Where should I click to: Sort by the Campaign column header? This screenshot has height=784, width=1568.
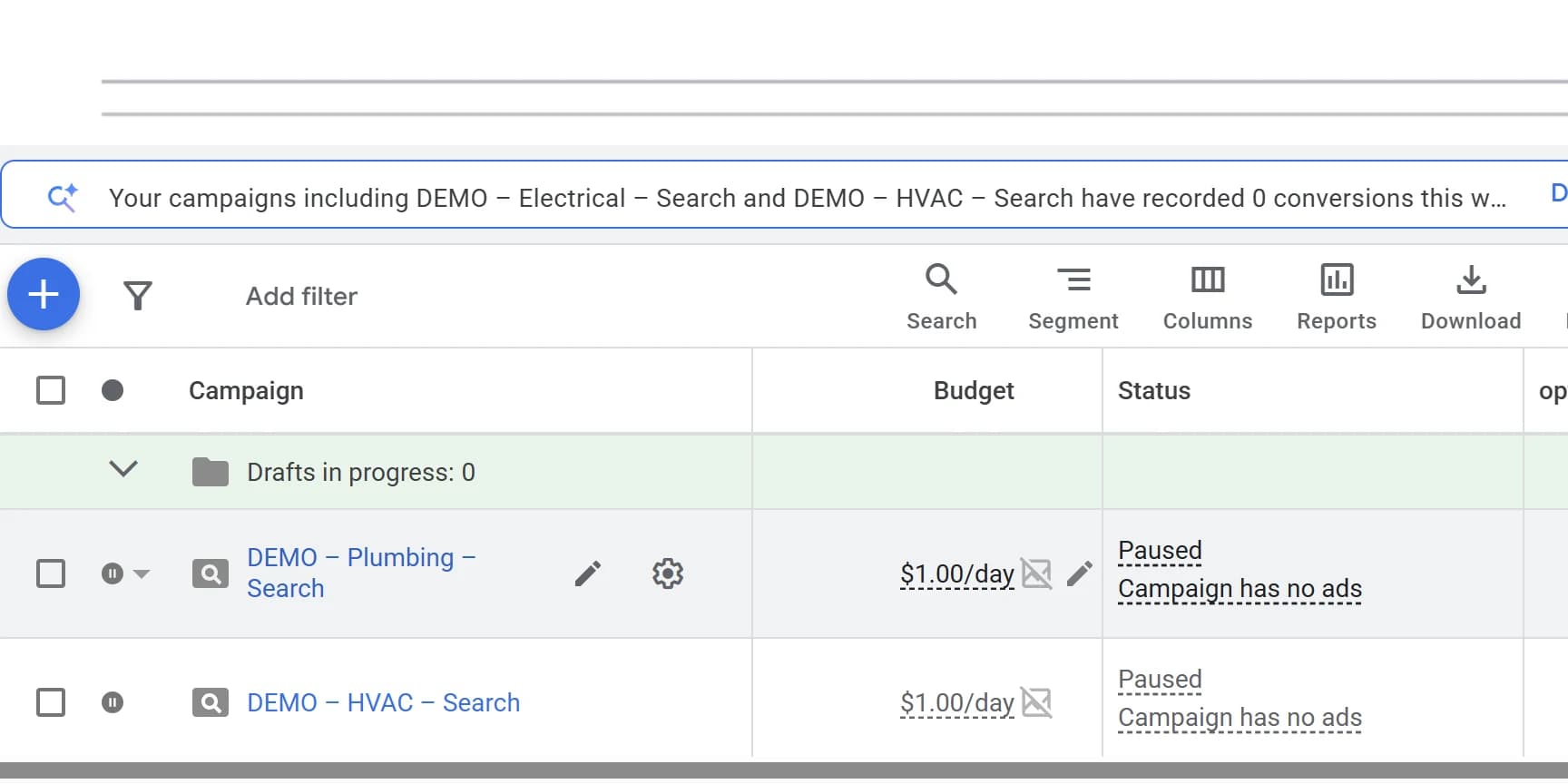click(x=246, y=391)
